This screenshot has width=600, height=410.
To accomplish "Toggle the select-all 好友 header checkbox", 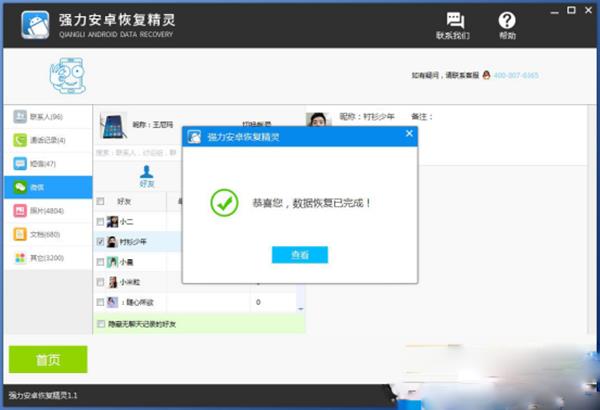I will pyautogui.click(x=100, y=201).
